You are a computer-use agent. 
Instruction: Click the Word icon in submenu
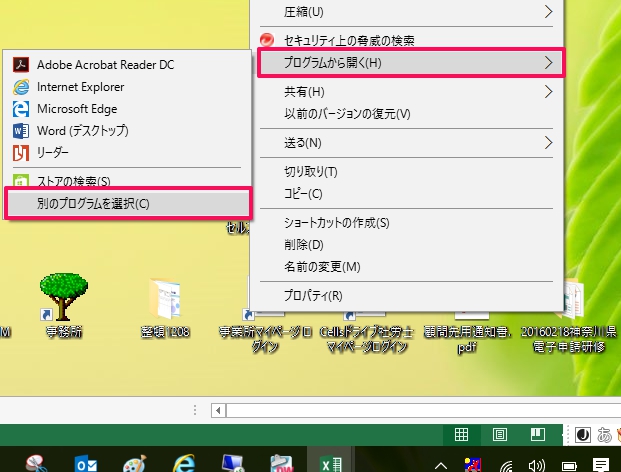[x=21, y=131]
